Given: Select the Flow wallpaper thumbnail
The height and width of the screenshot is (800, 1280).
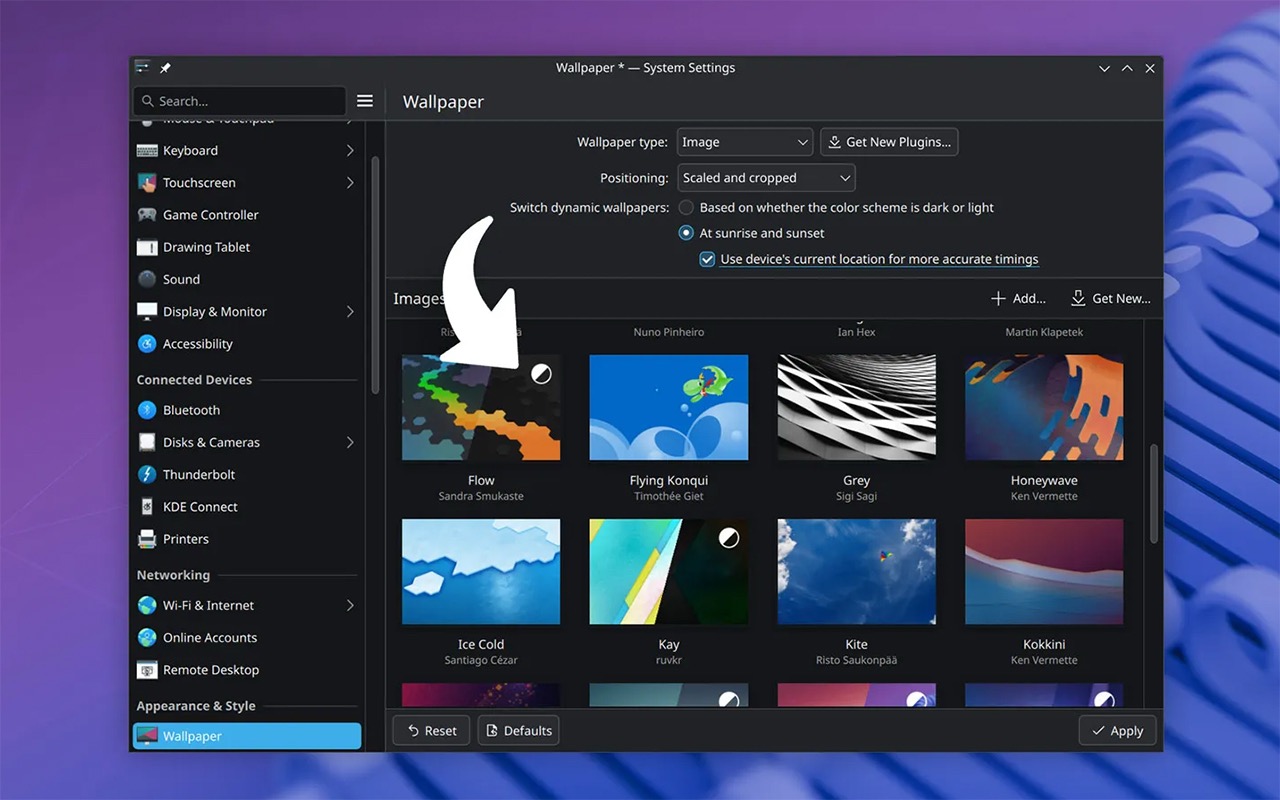Looking at the screenshot, I should click(x=481, y=407).
